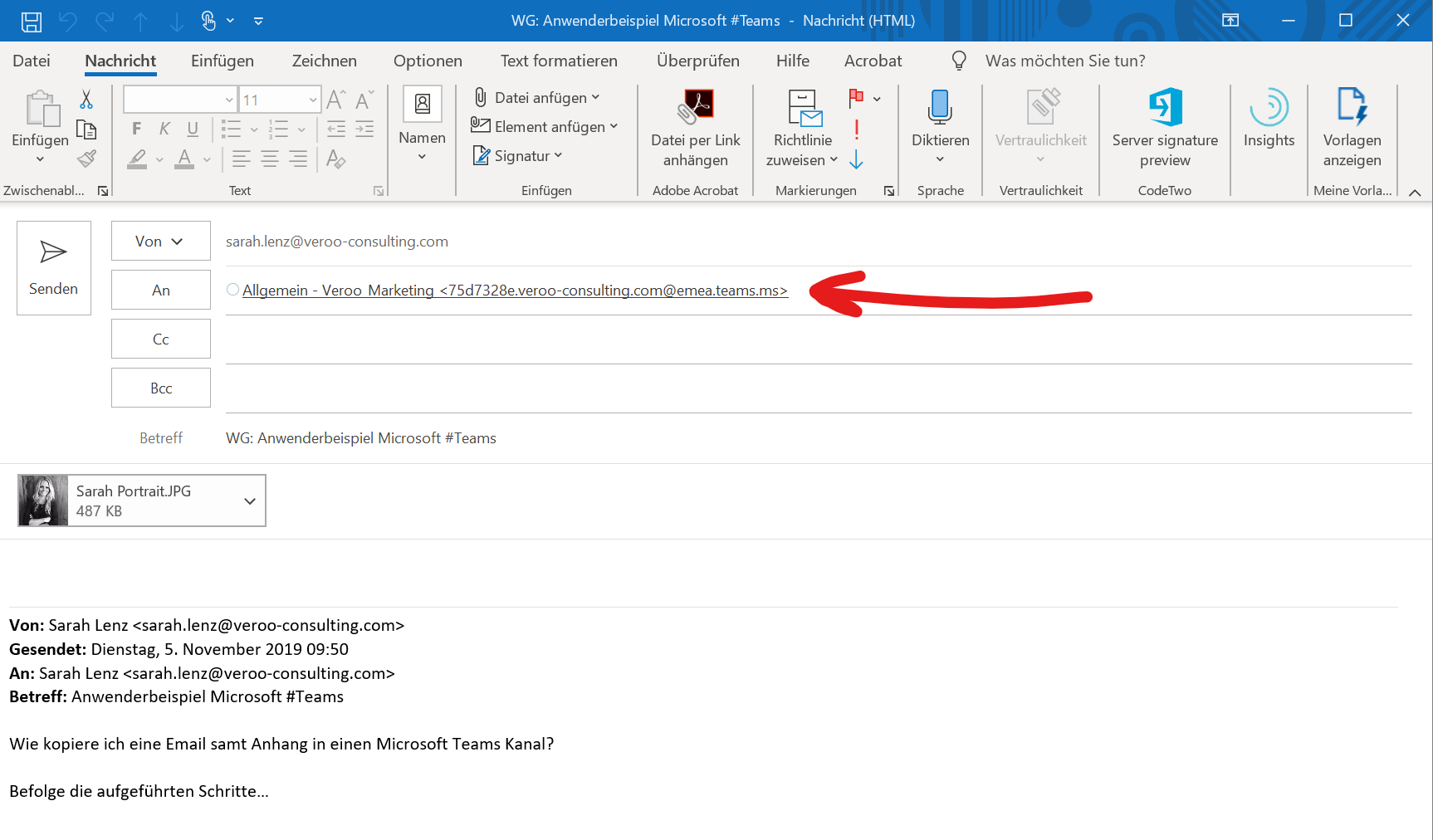This screenshot has height=840, width=1433.
Task: Pick the font color (A)
Action: pyautogui.click(x=184, y=159)
